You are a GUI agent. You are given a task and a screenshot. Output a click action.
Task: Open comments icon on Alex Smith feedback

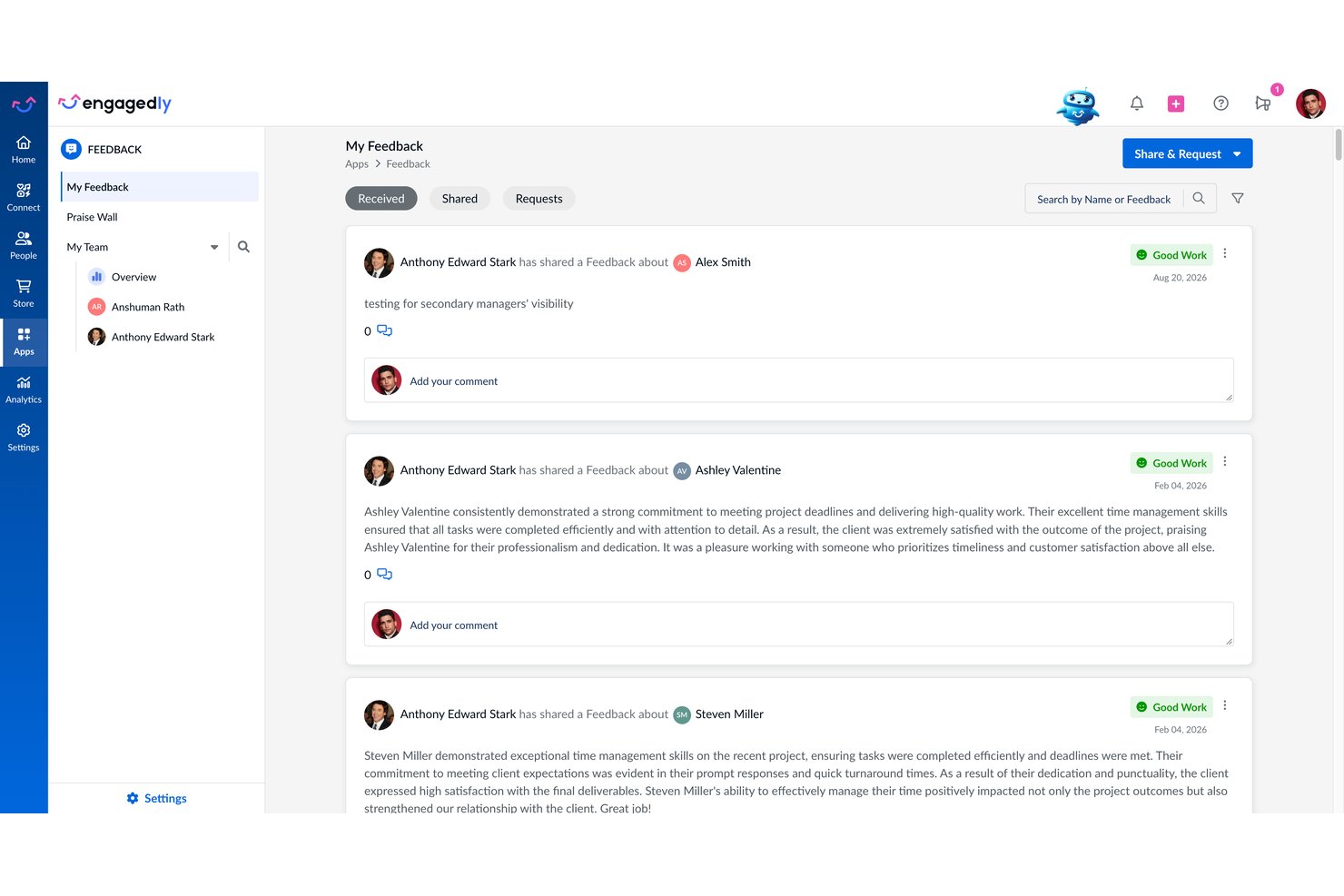384,330
